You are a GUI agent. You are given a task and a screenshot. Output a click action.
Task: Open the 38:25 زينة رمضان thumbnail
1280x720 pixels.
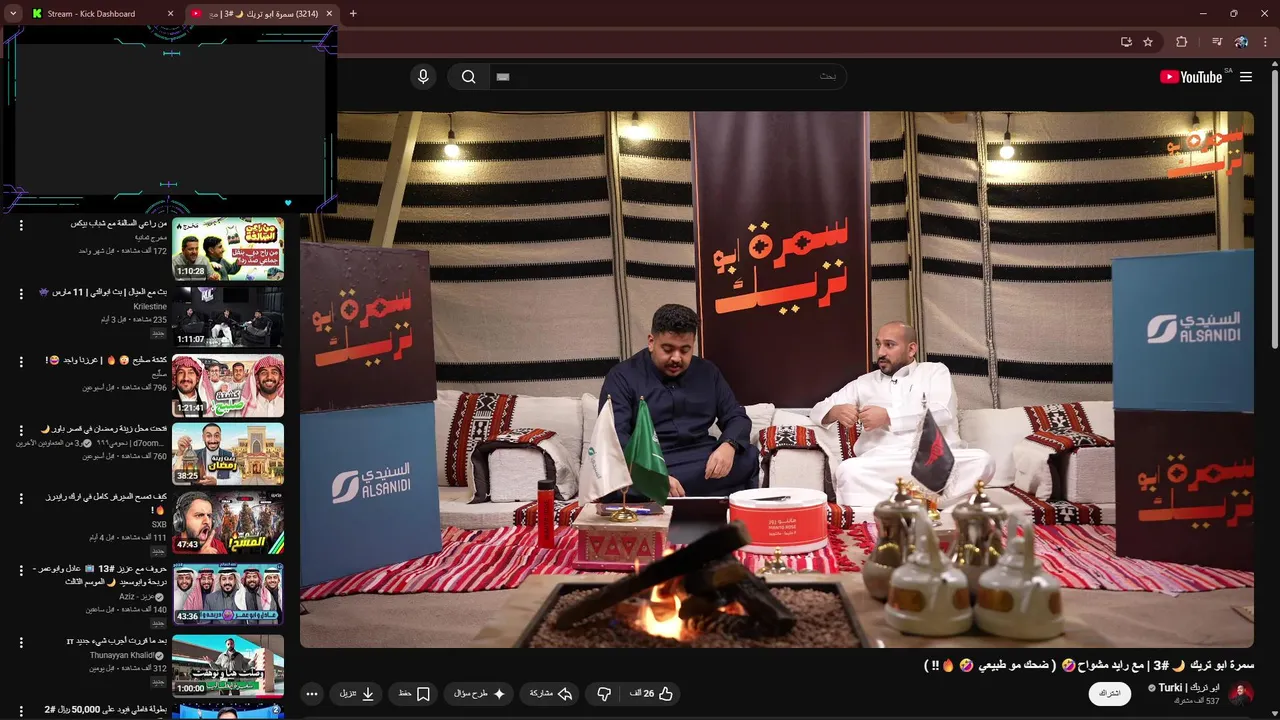click(x=228, y=453)
